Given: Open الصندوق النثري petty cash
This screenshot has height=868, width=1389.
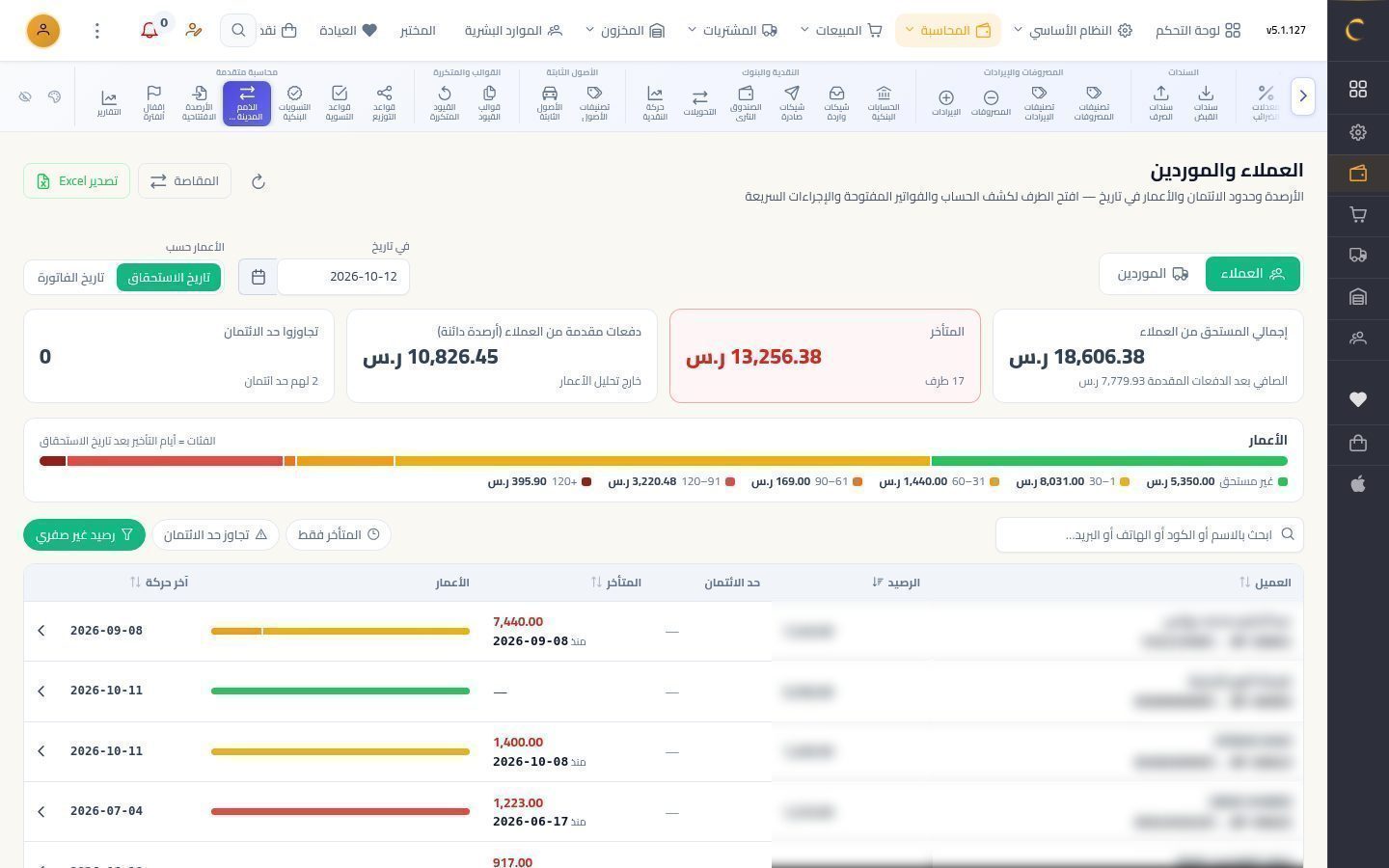Looking at the screenshot, I should coord(746,102).
